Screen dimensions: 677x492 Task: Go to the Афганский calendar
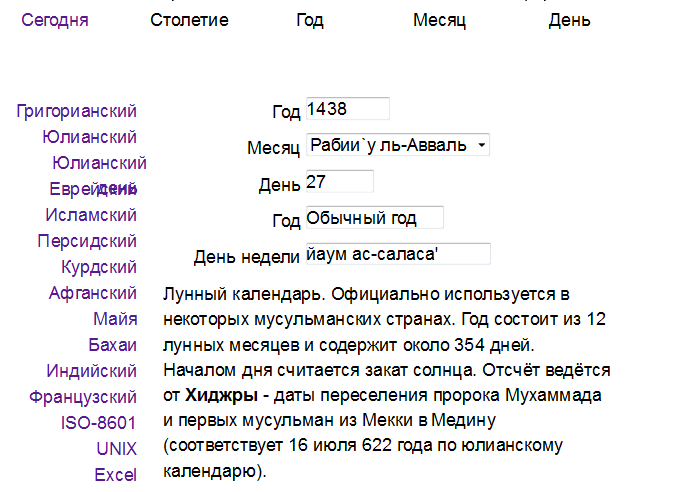(x=93, y=293)
